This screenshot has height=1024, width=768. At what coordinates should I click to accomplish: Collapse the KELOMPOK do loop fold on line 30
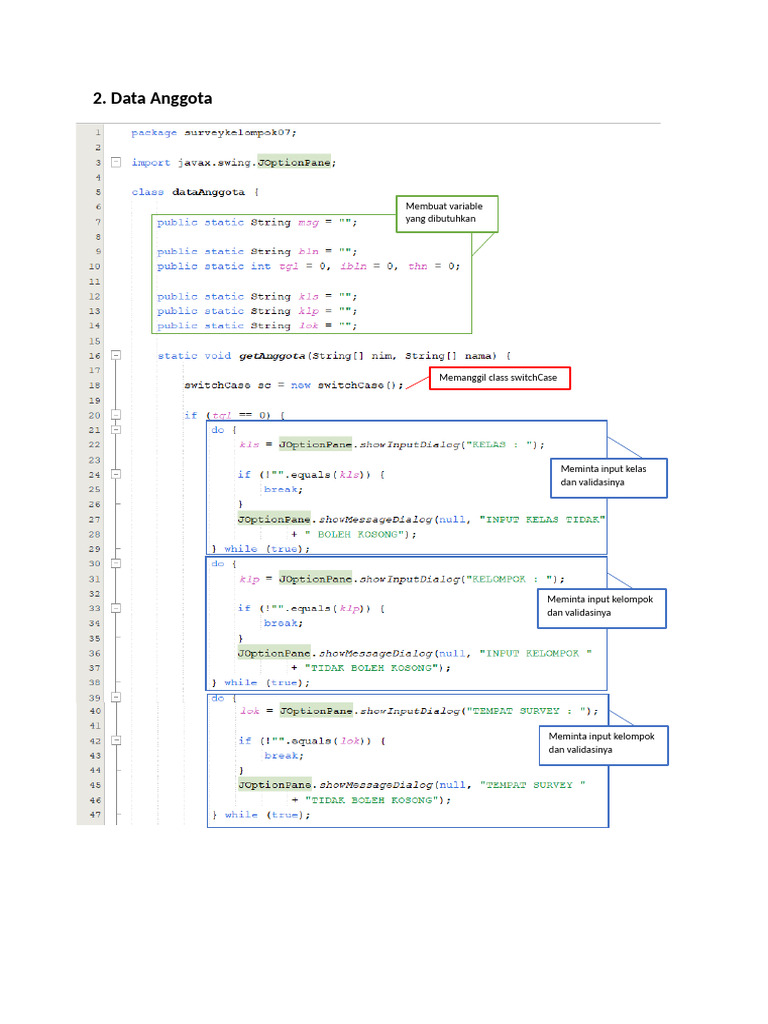(x=116, y=563)
